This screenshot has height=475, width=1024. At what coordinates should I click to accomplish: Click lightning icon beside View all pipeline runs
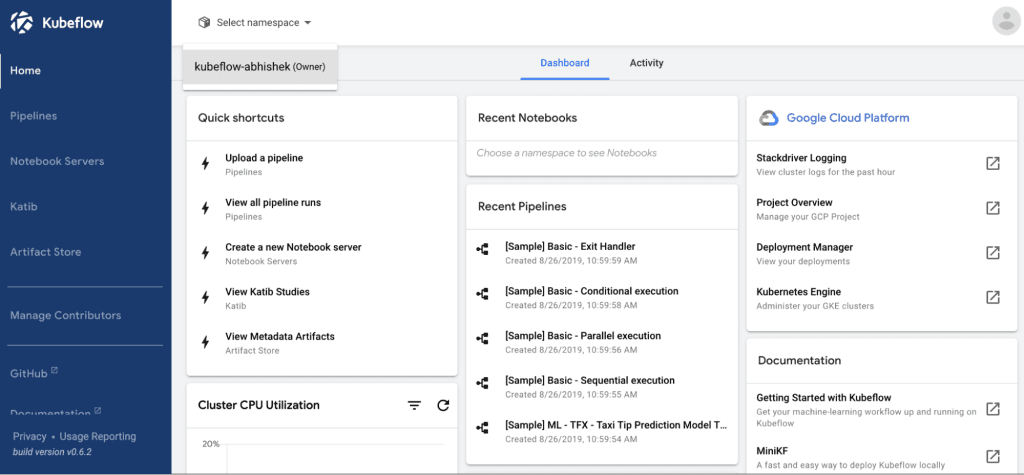tap(205, 208)
